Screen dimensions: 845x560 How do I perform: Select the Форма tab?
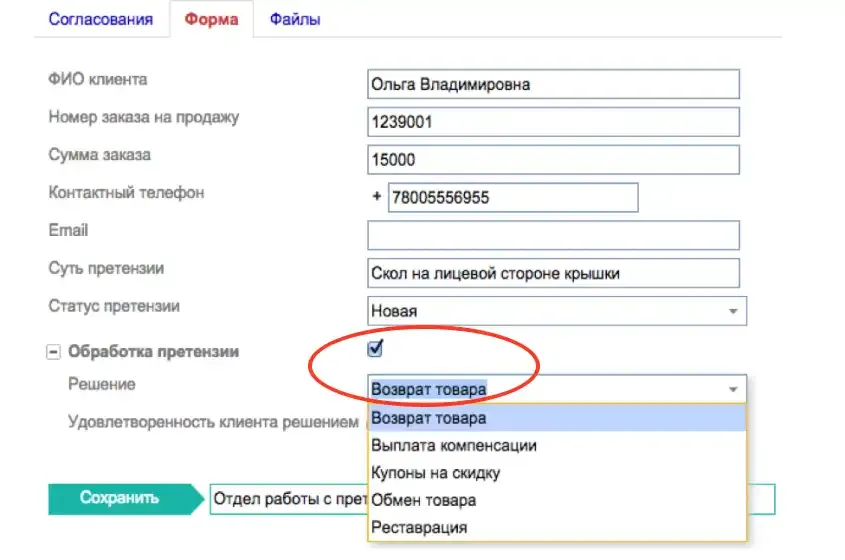(211, 19)
